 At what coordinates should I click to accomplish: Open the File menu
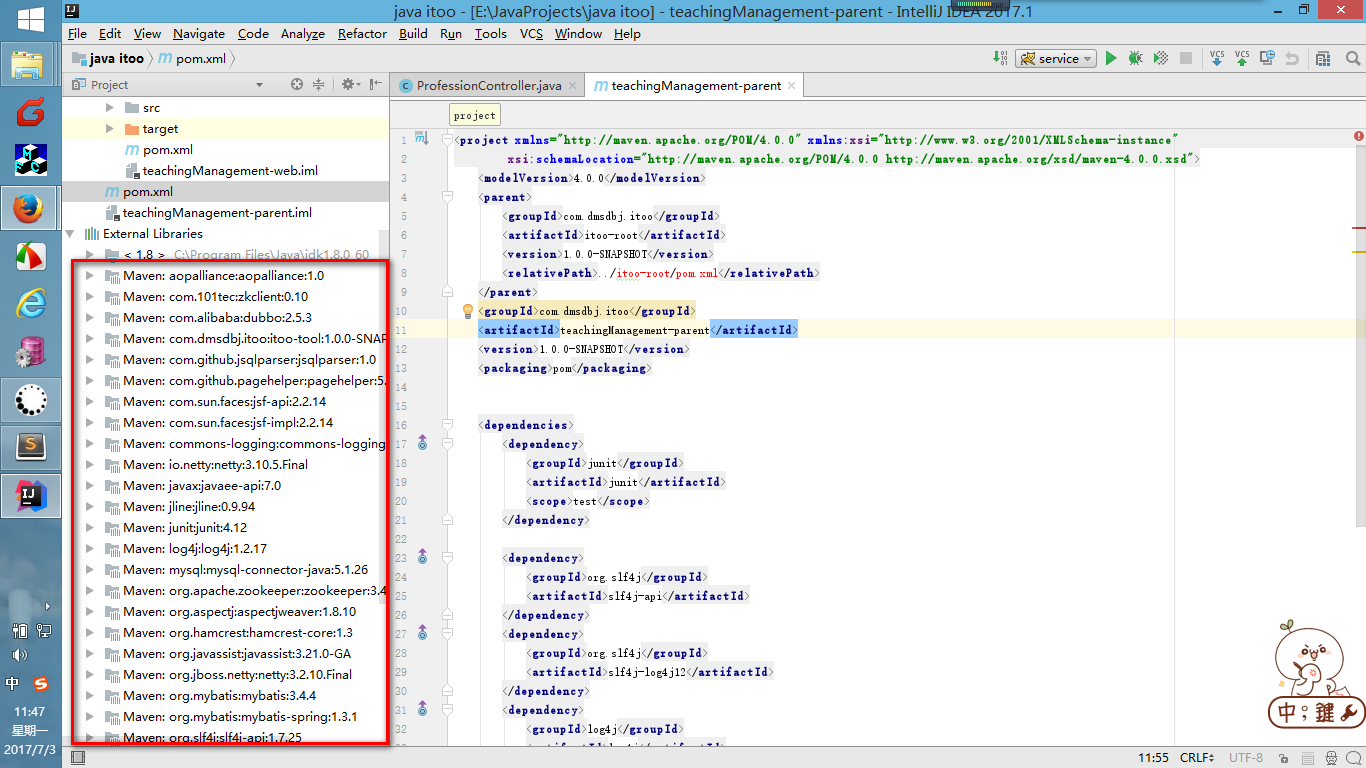pos(77,33)
